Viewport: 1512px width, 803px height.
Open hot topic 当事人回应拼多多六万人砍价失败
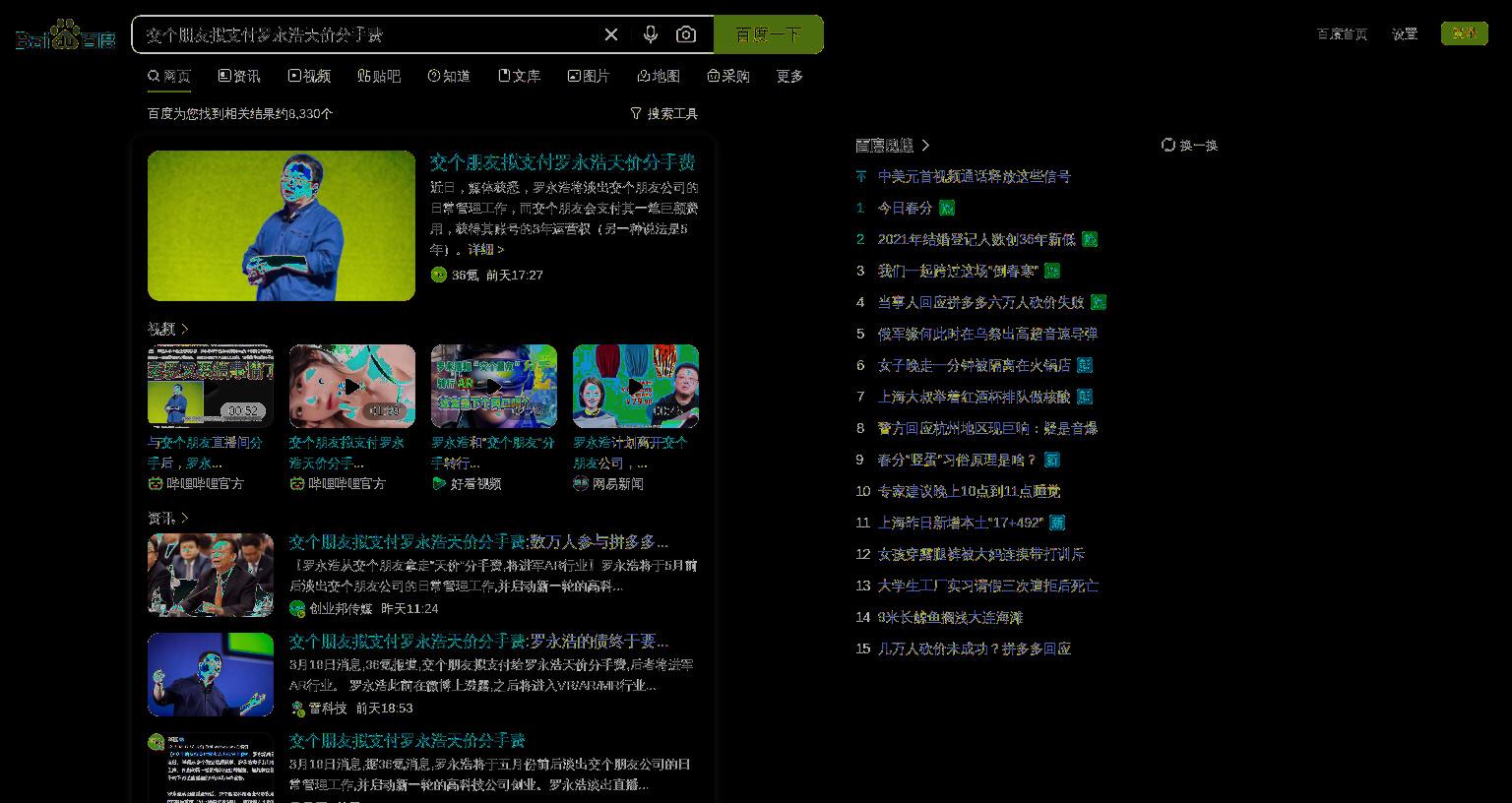point(980,302)
